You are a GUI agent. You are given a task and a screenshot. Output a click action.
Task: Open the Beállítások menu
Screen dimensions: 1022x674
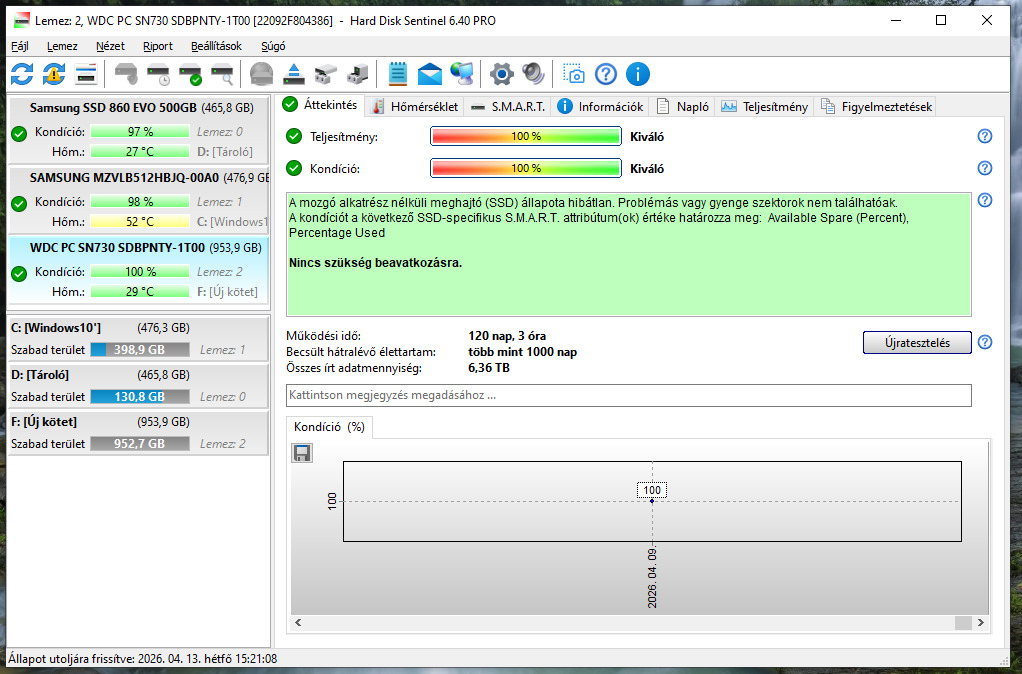216,46
